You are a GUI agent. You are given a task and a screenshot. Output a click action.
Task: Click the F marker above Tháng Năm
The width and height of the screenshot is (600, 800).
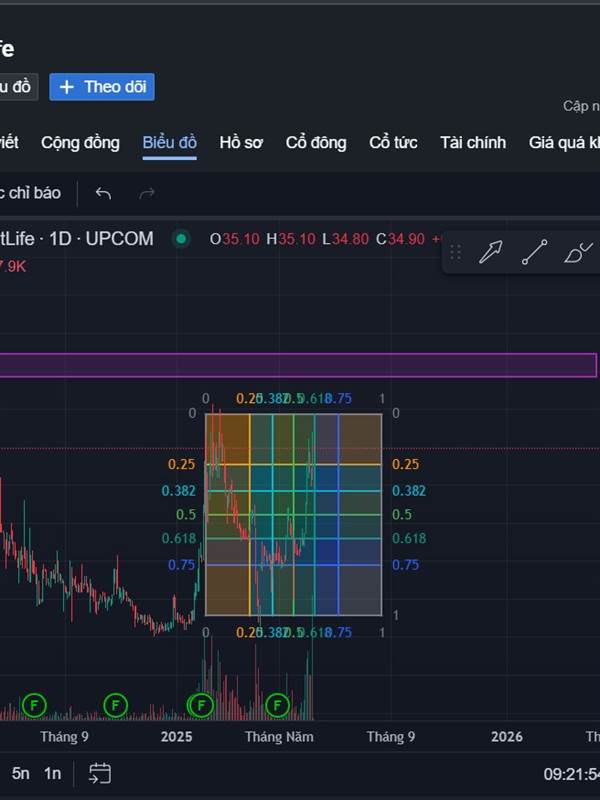[x=278, y=706]
